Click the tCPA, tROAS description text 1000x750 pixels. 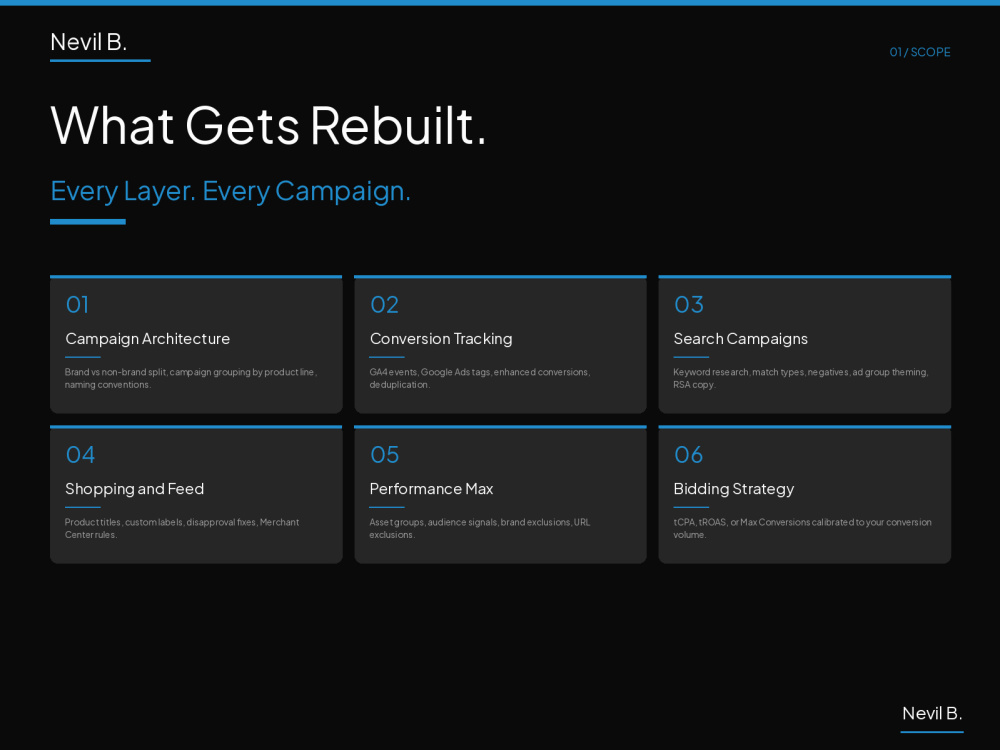[x=802, y=528]
